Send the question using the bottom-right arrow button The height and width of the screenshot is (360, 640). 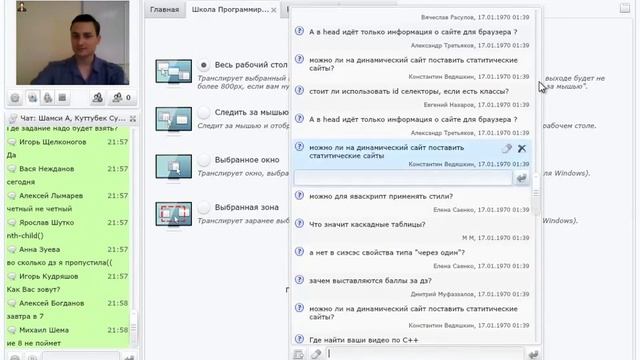[x=533, y=354]
